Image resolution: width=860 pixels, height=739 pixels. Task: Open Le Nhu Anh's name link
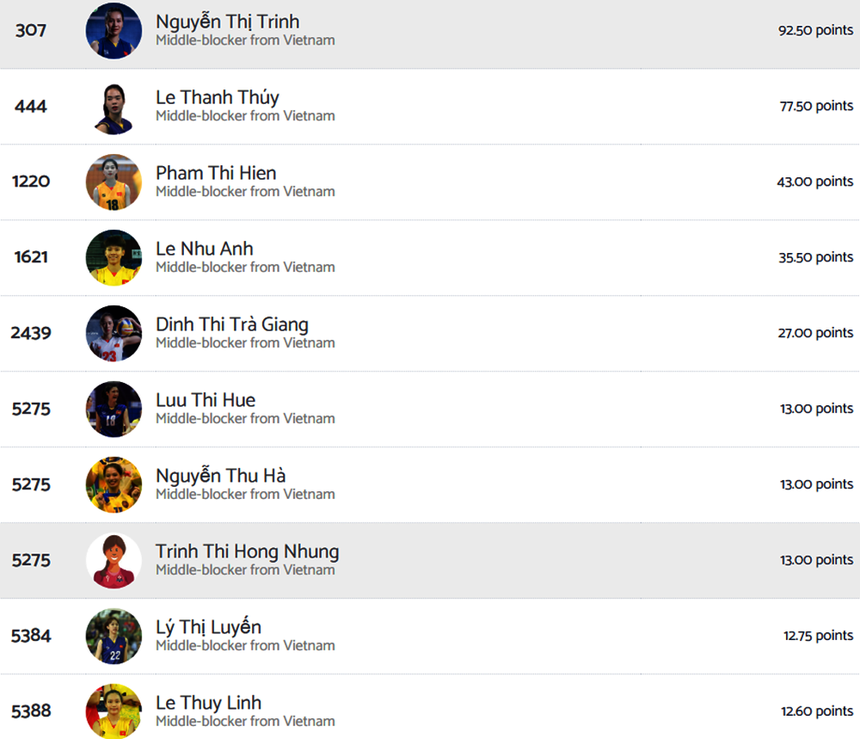pos(204,249)
